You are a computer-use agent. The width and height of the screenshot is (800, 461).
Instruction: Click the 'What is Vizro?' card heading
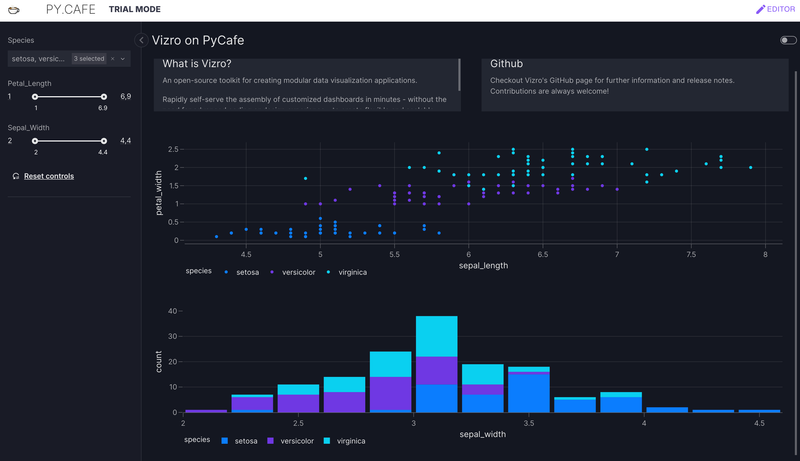click(197, 64)
